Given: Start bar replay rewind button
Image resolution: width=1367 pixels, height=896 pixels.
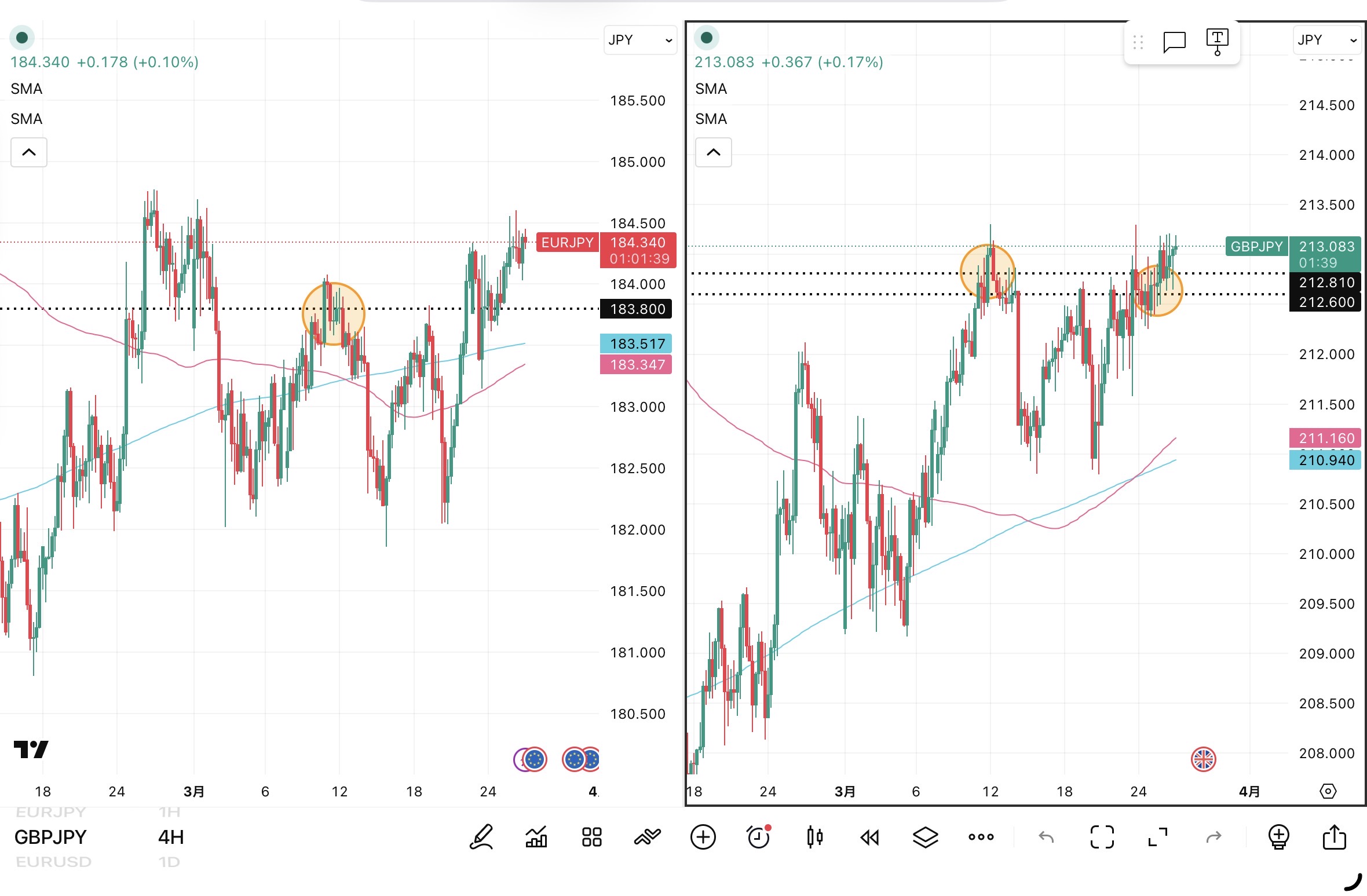Looking at the screenshot, I should pos(869,837).
